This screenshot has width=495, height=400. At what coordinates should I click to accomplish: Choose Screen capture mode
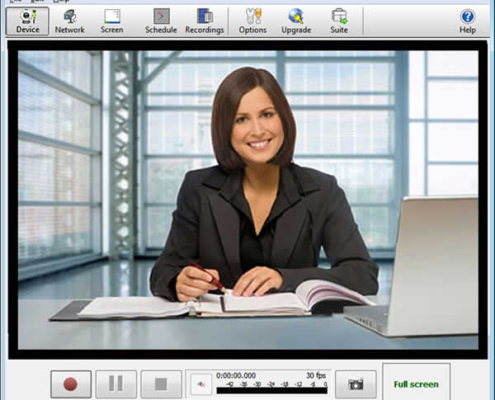pos(112,21)
